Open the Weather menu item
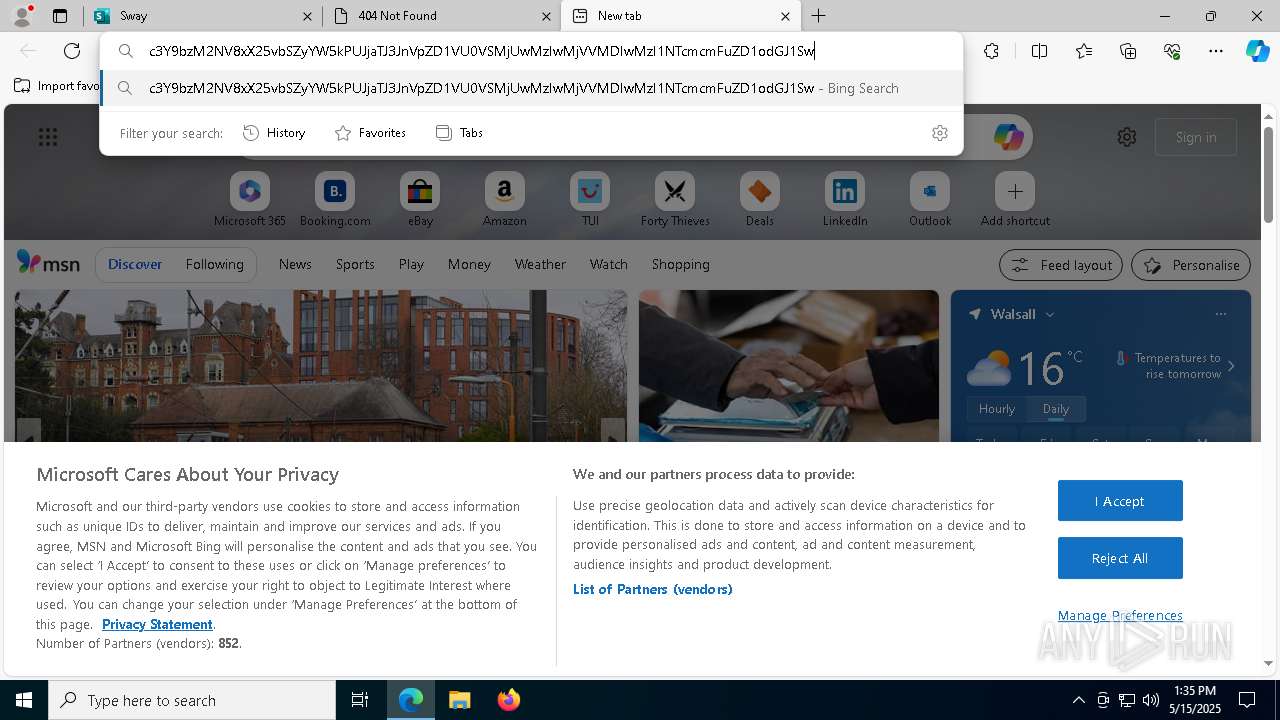 click(x=540, y=264)
